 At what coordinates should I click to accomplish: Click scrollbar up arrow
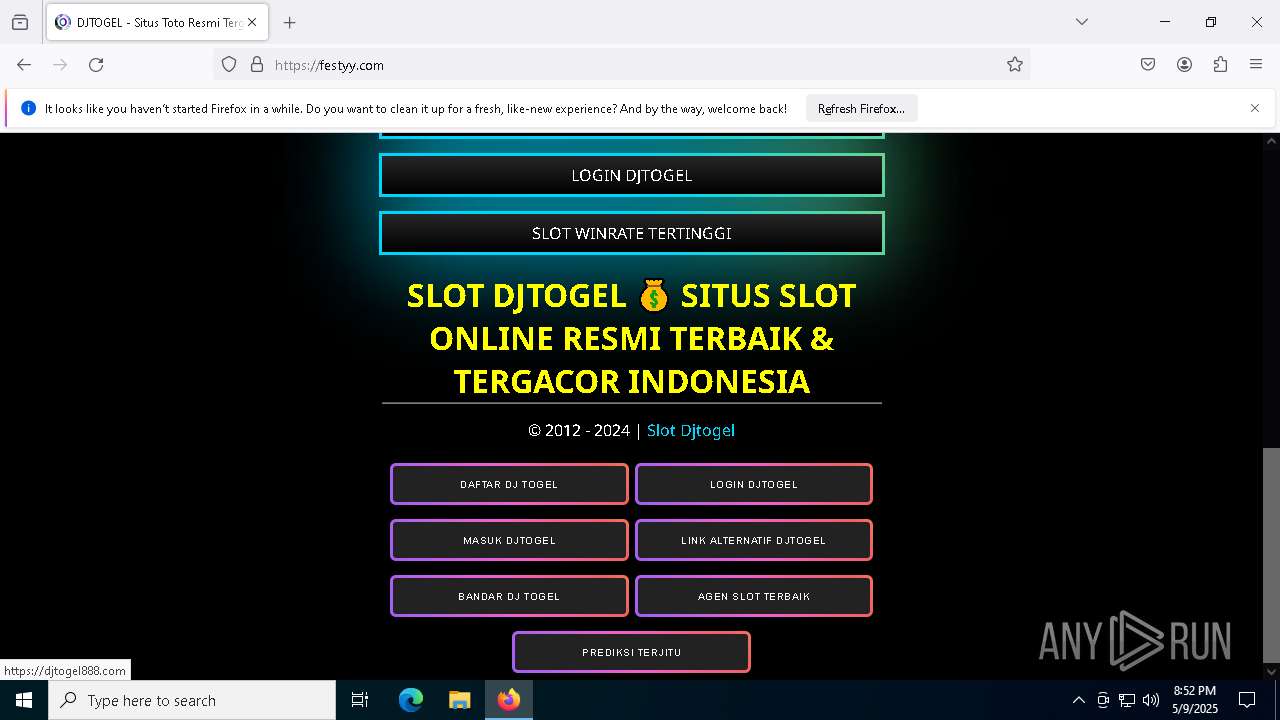tap(1271, 142)
